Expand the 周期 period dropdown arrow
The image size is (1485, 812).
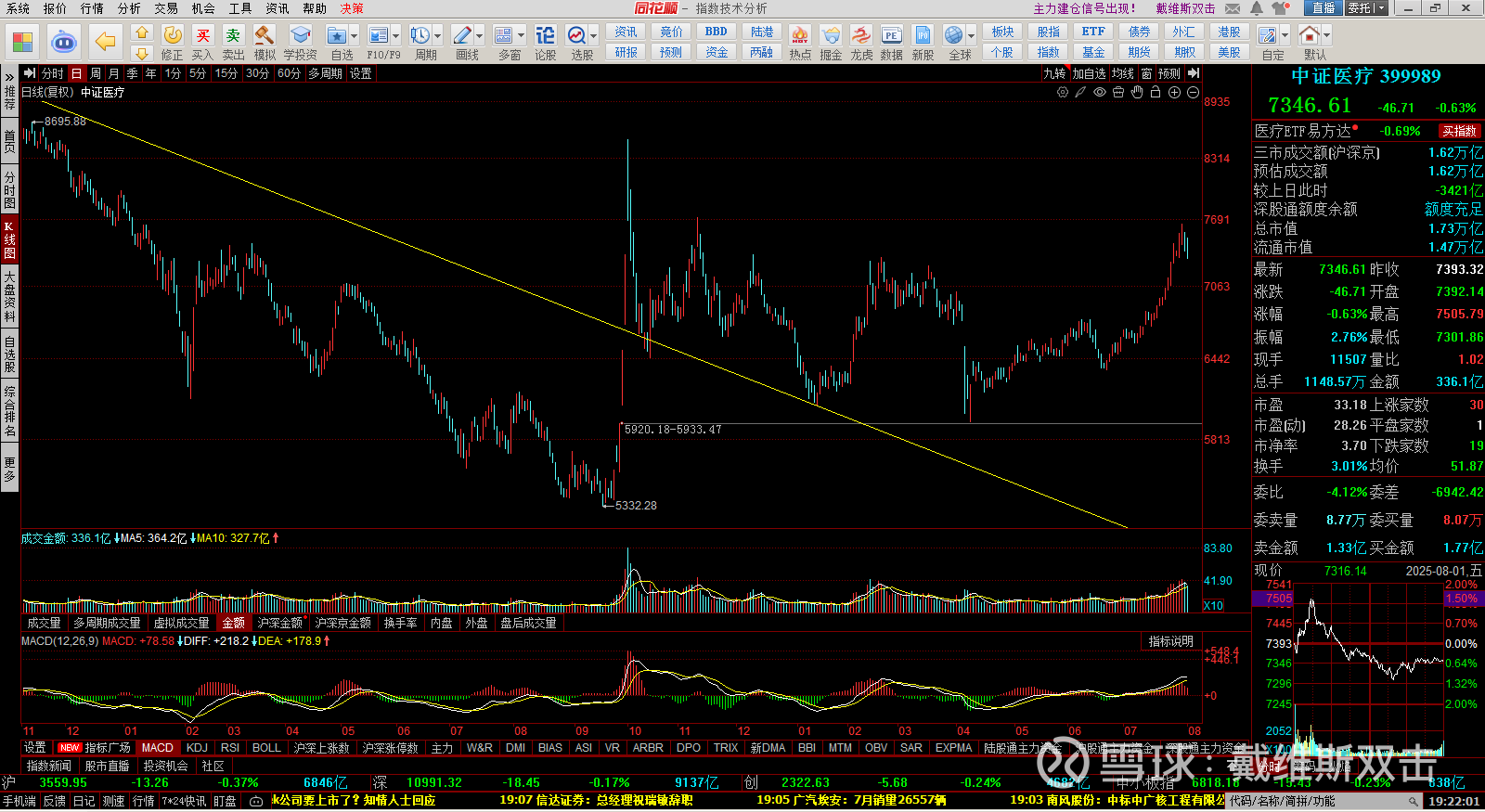pos(438,36)
